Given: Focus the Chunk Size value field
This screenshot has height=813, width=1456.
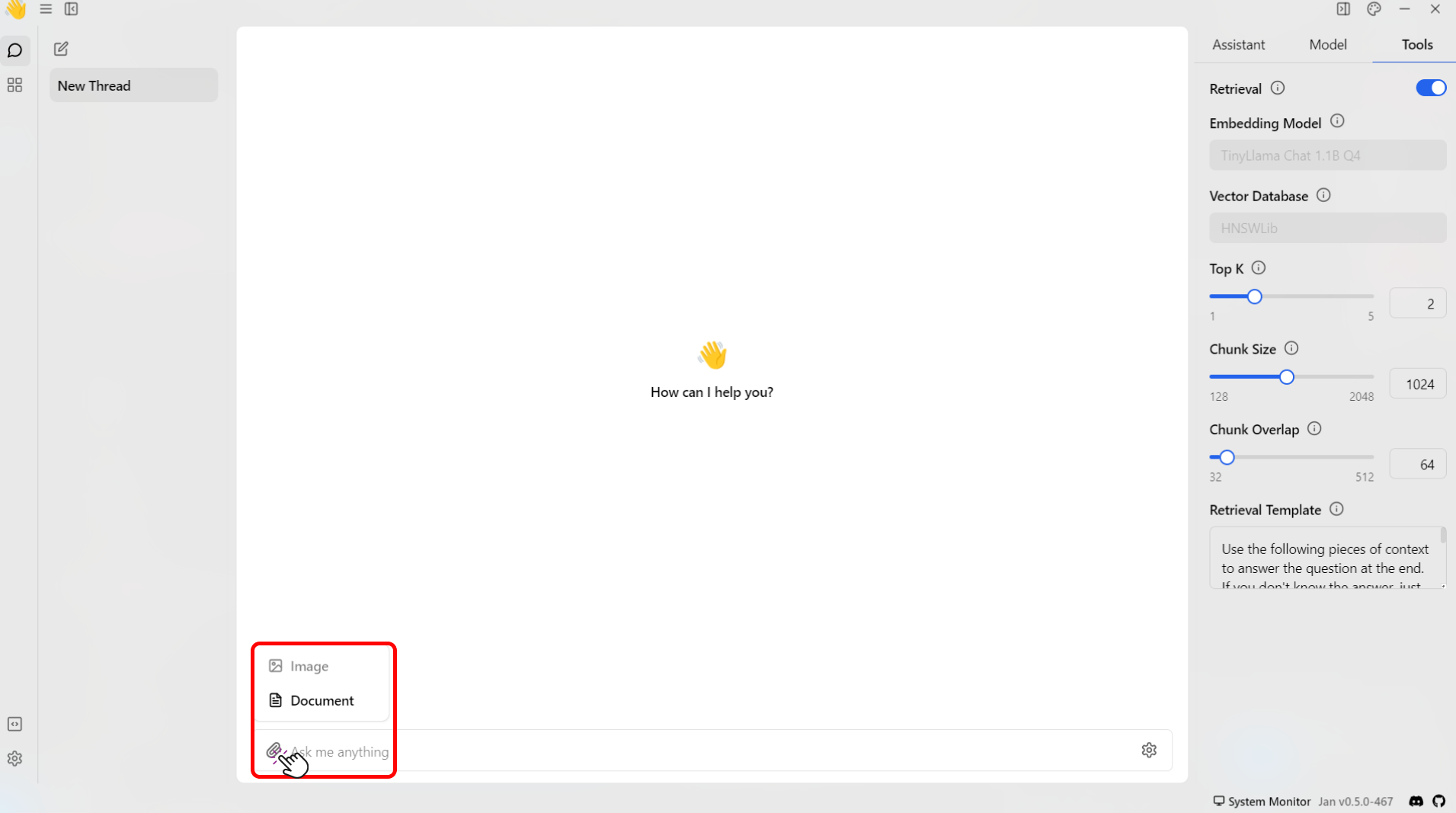Looking at the screenshot, I should point(1417,384).
